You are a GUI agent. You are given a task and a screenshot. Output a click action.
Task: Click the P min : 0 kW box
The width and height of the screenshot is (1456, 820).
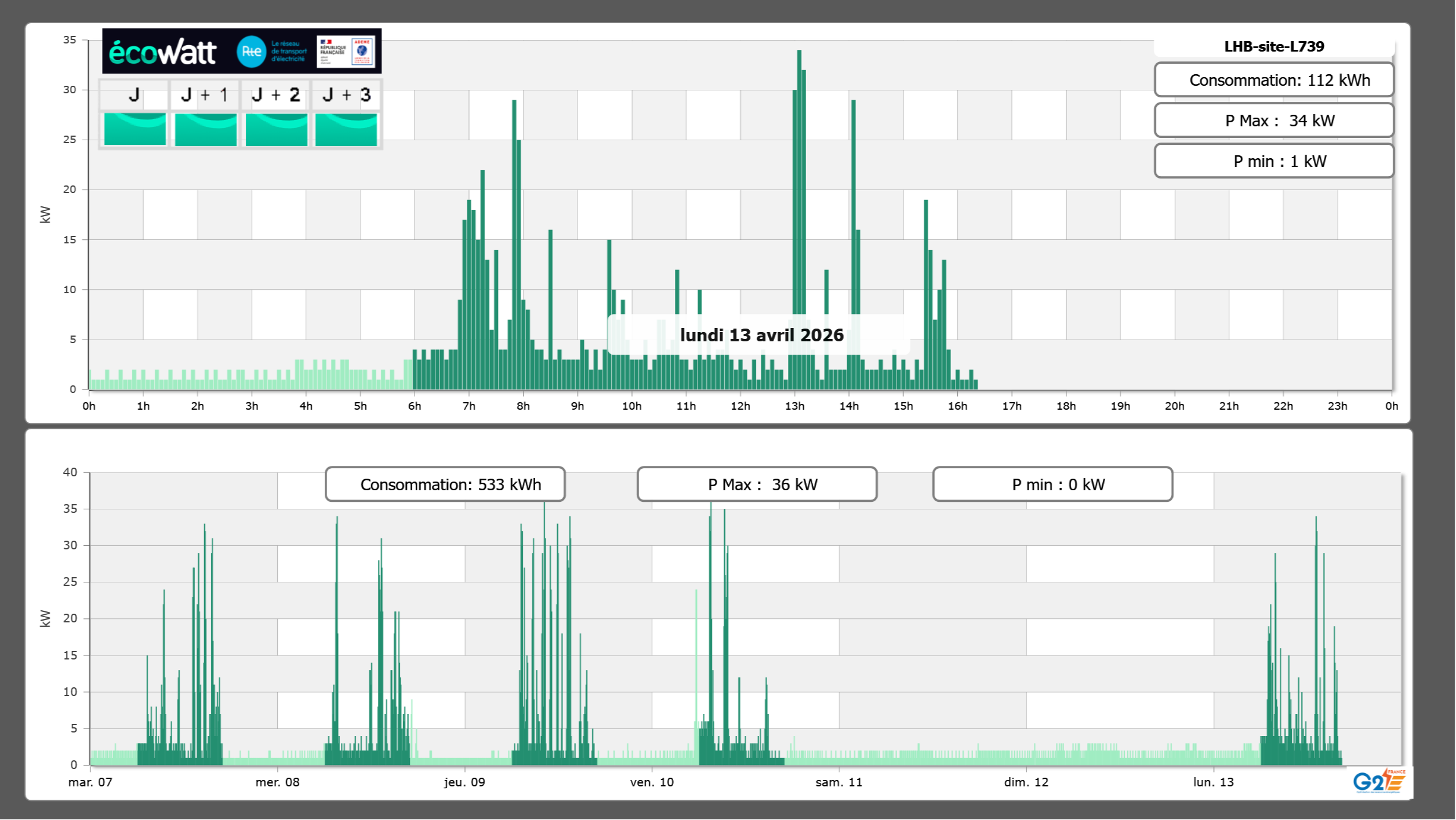pyautogui.click(x=1052, y=484)
